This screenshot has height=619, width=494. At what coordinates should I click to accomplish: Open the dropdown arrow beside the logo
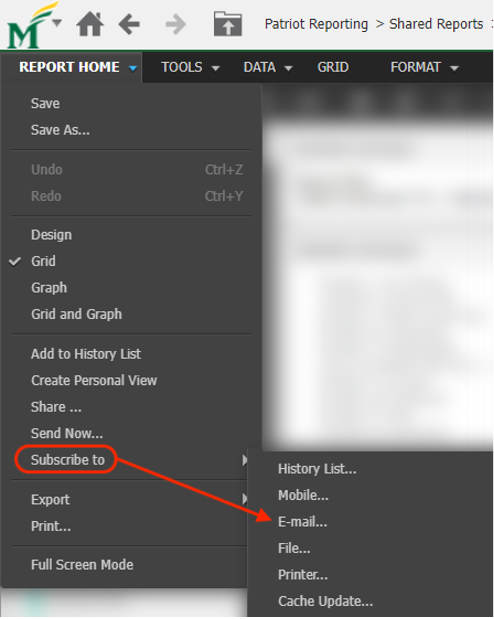coord(57,23)
